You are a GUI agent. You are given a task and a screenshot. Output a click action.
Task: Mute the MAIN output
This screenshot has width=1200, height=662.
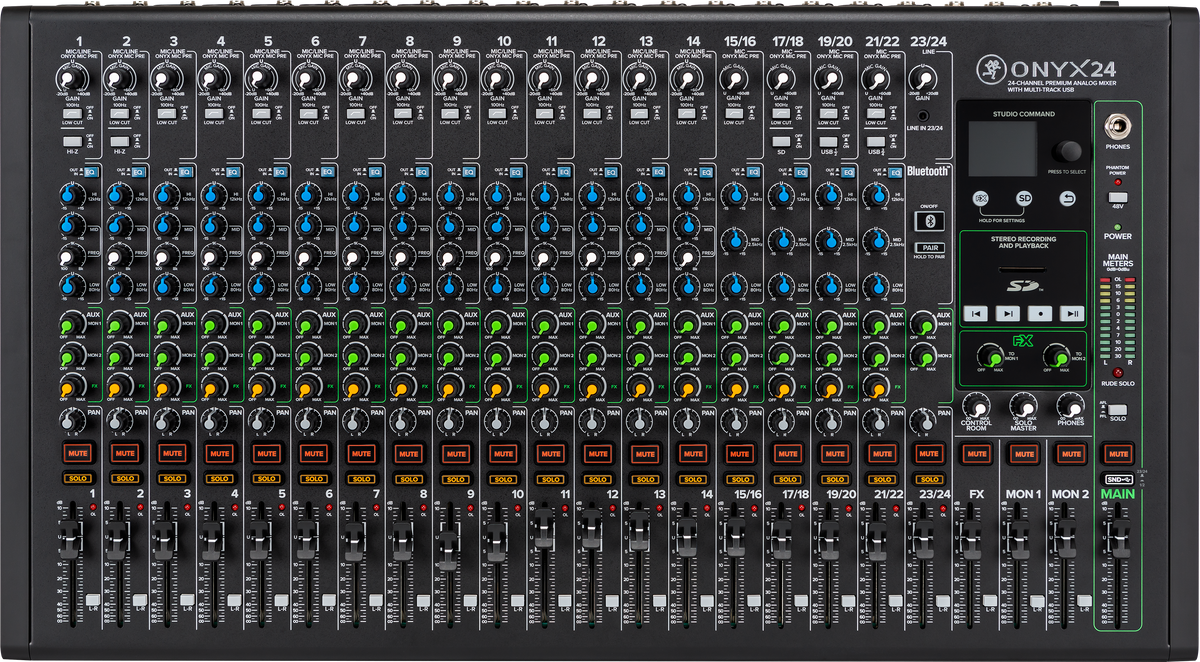(x=1117, y=454)
